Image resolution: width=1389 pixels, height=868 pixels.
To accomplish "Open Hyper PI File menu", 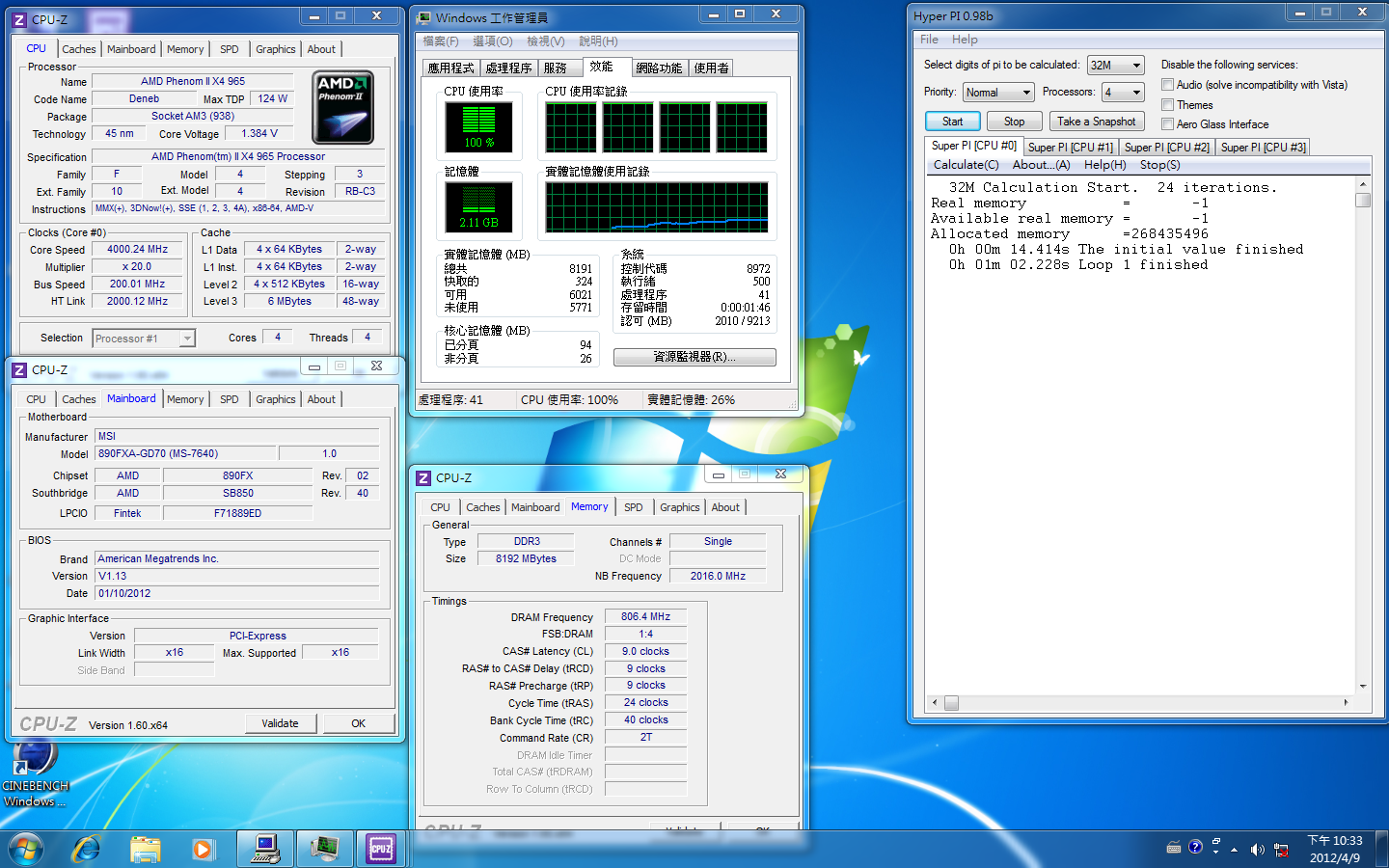I will (x=929, y=40).
